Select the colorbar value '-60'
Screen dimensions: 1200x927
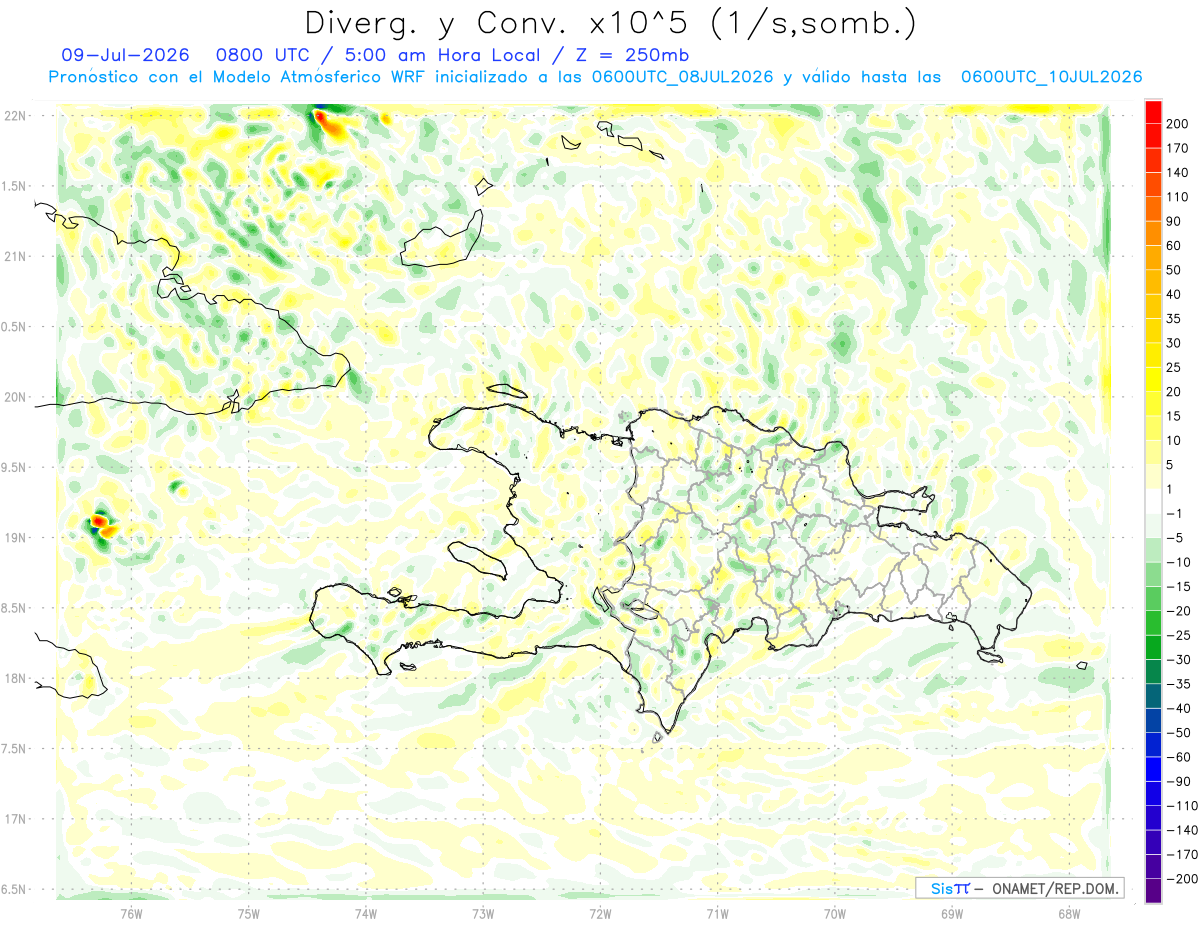pyautogui.click(x=1179, y=757)
